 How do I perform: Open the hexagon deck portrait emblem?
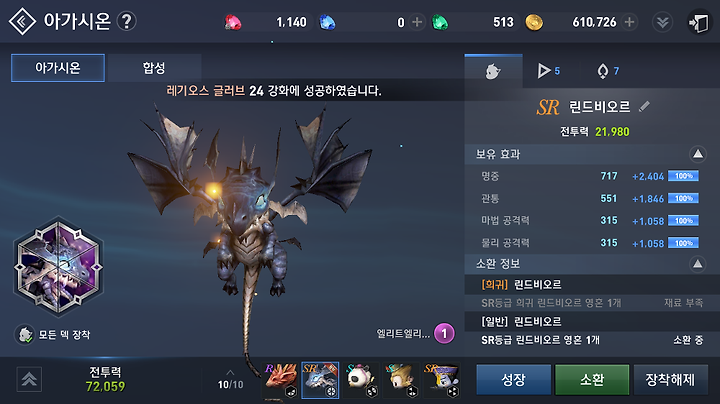point(58,267)
